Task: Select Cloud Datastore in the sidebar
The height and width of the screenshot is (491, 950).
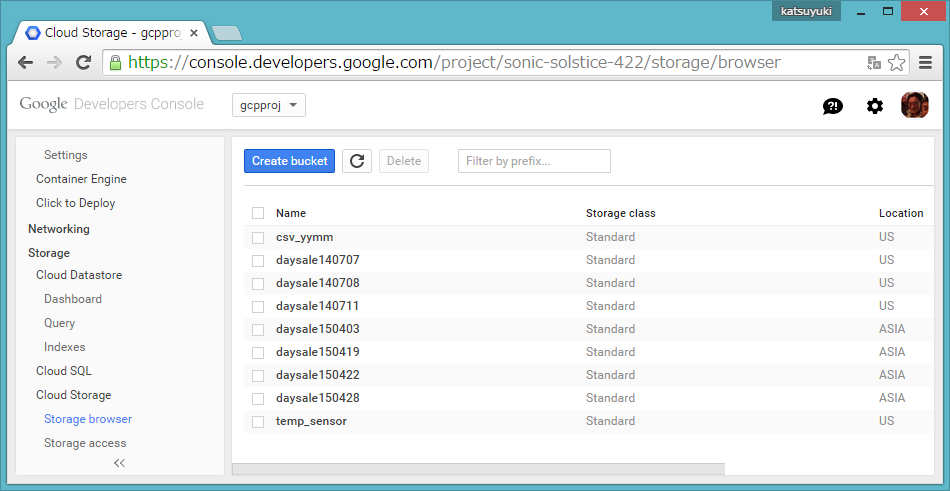Action: 79,275
